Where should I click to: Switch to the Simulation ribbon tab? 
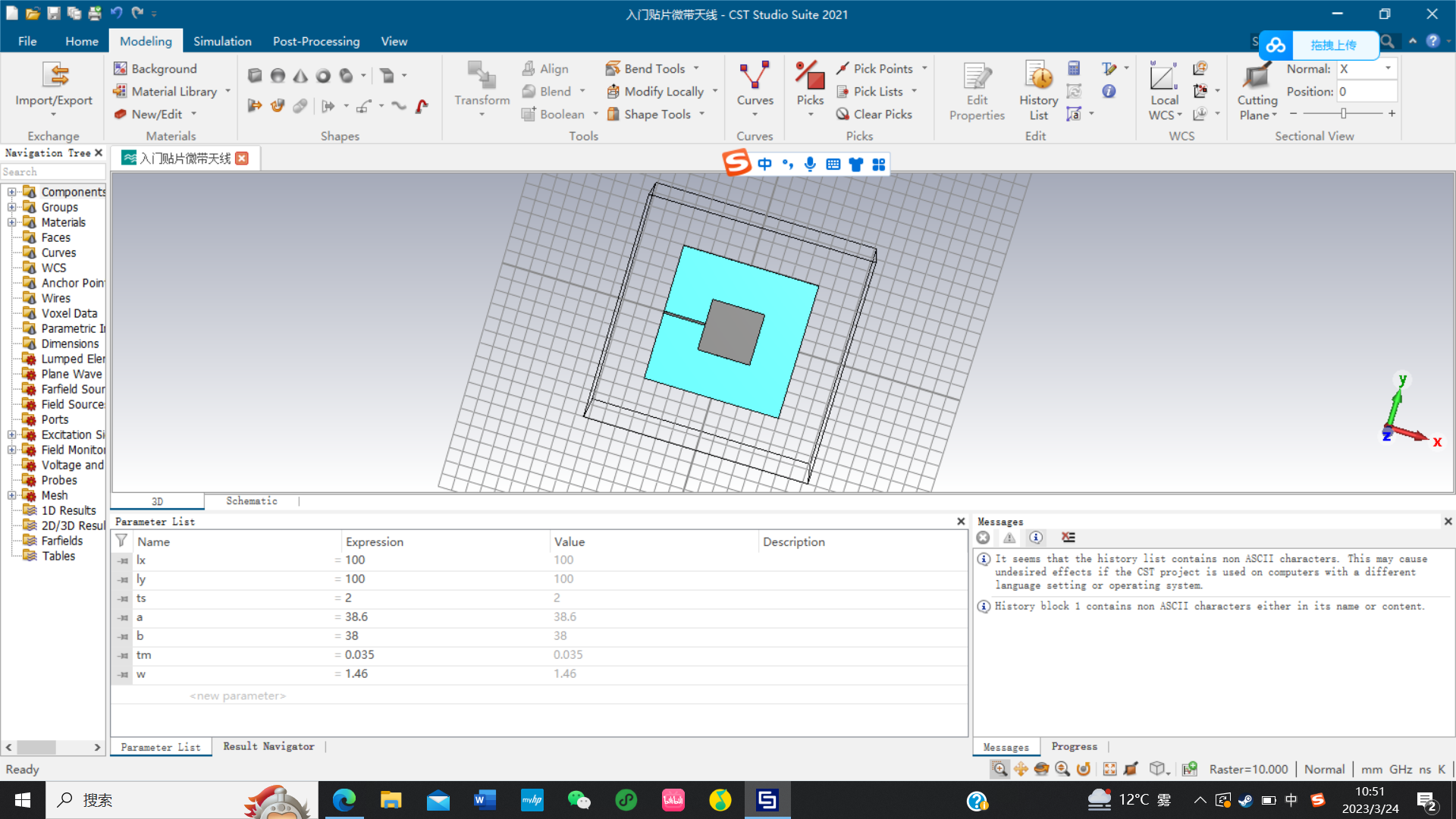pyautogui.click(x=222, y=41)
